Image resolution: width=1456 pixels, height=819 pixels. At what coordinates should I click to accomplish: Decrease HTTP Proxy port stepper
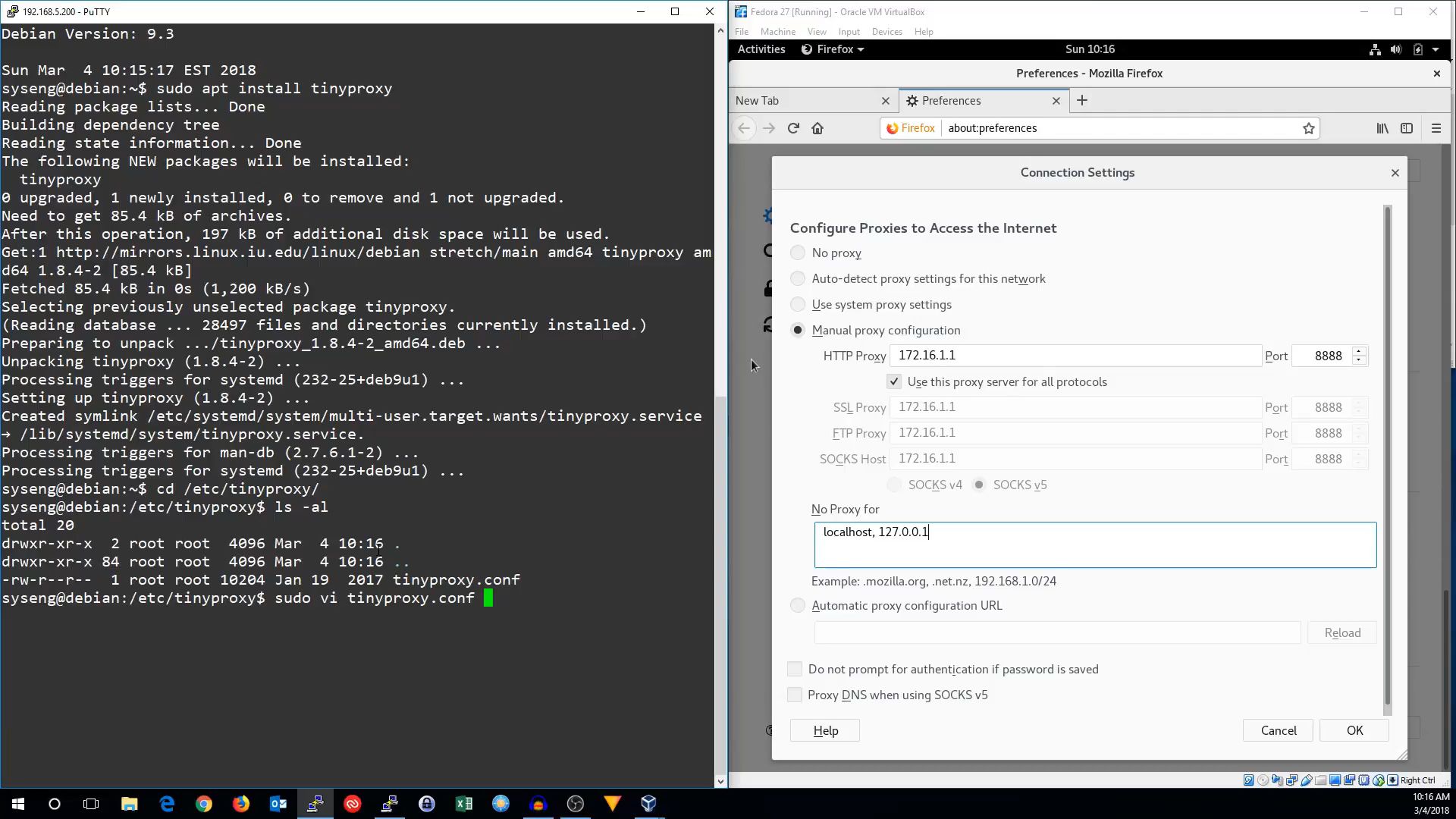click(1359, 360)
